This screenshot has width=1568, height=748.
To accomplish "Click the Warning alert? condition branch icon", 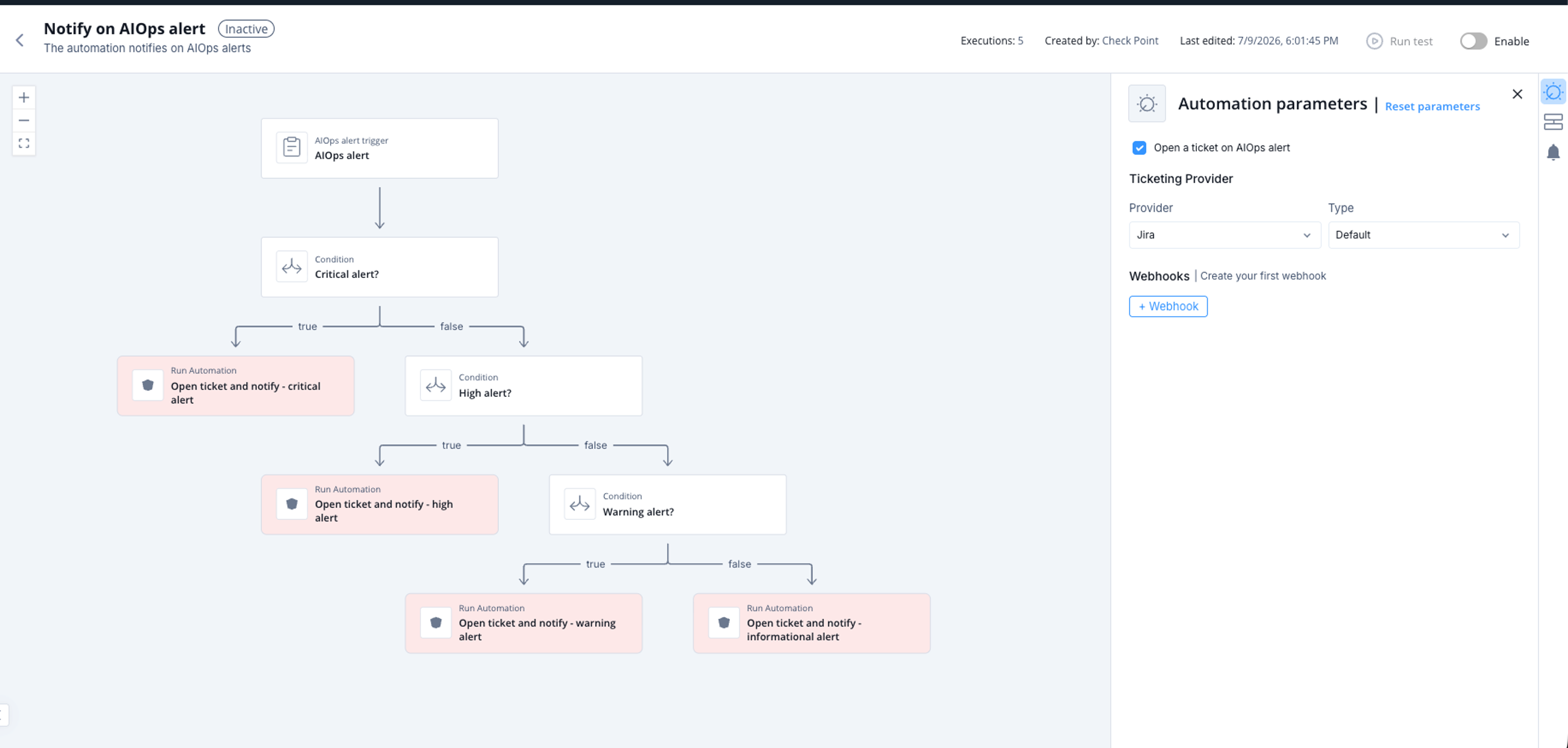I will 579,504.
